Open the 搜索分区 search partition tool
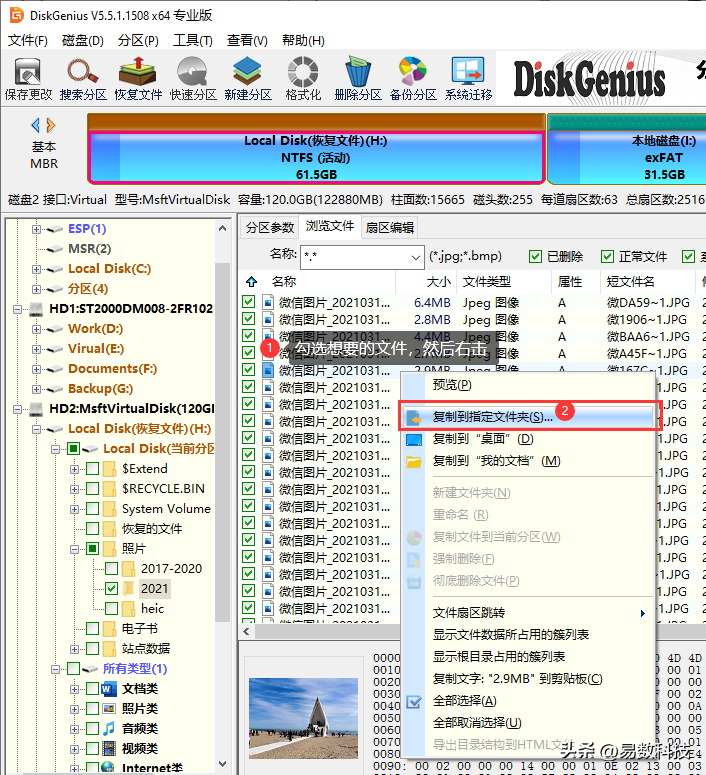 click(x=83, y=72)
